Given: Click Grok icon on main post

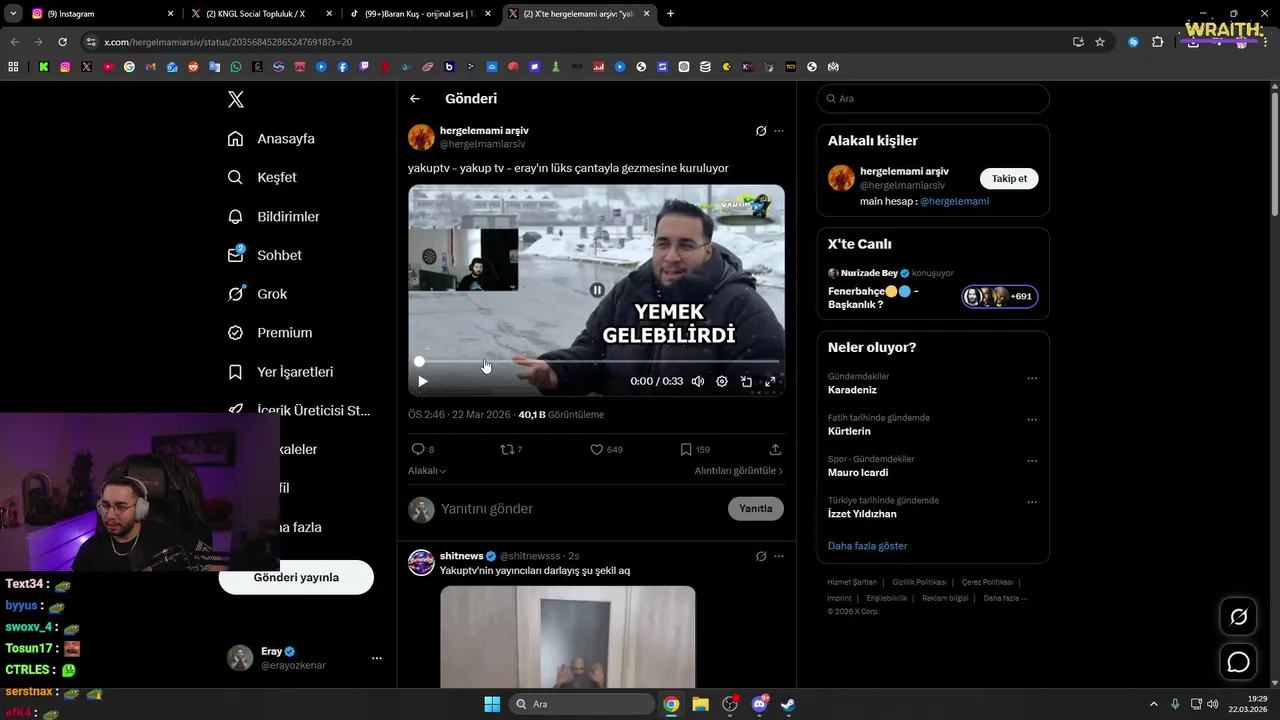Looking at the screenshot, I should point(761,131).
